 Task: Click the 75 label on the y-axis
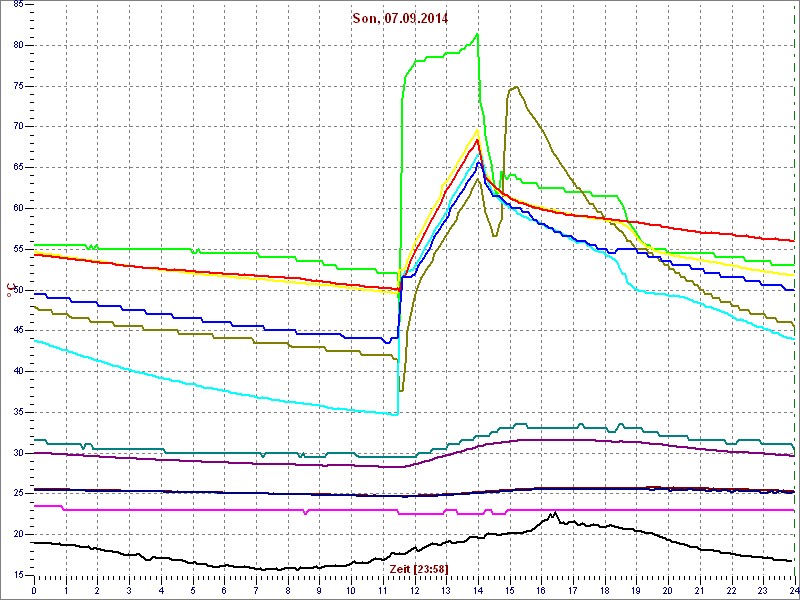(x=19, y=86)
